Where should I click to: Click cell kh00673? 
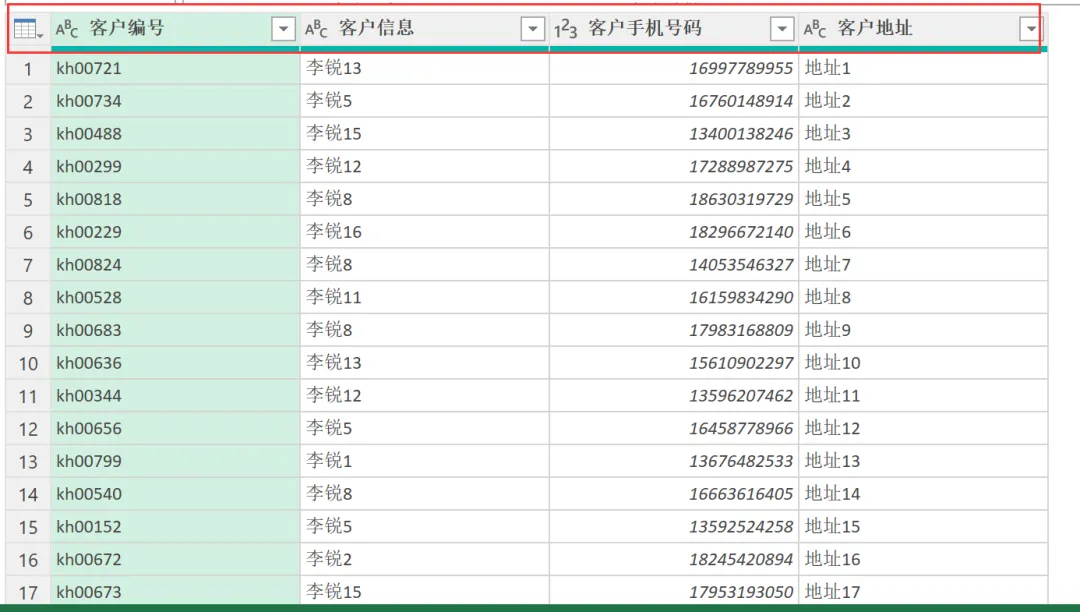click(x=176, y=591)
